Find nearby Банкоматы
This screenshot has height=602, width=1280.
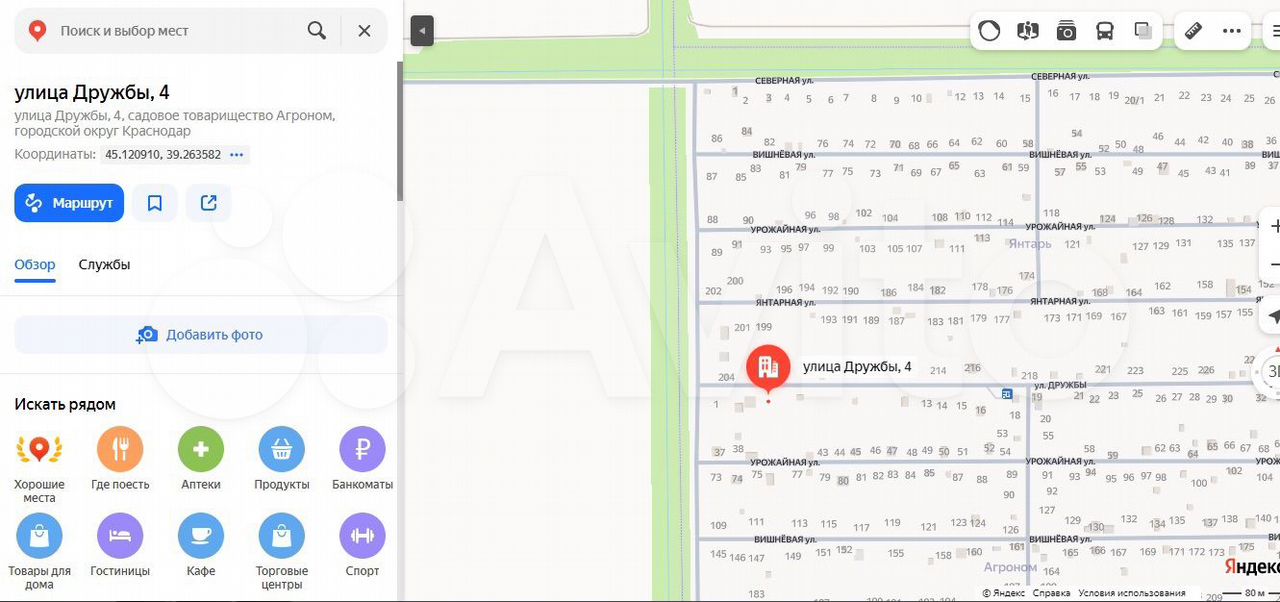click(x=362, y=459)
